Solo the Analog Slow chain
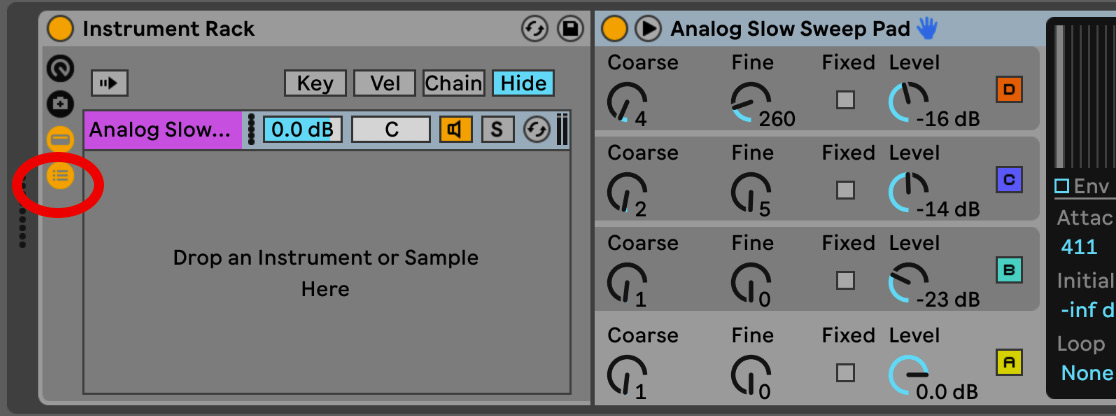This screenshot has height=416, width=1116. [498, 130]
